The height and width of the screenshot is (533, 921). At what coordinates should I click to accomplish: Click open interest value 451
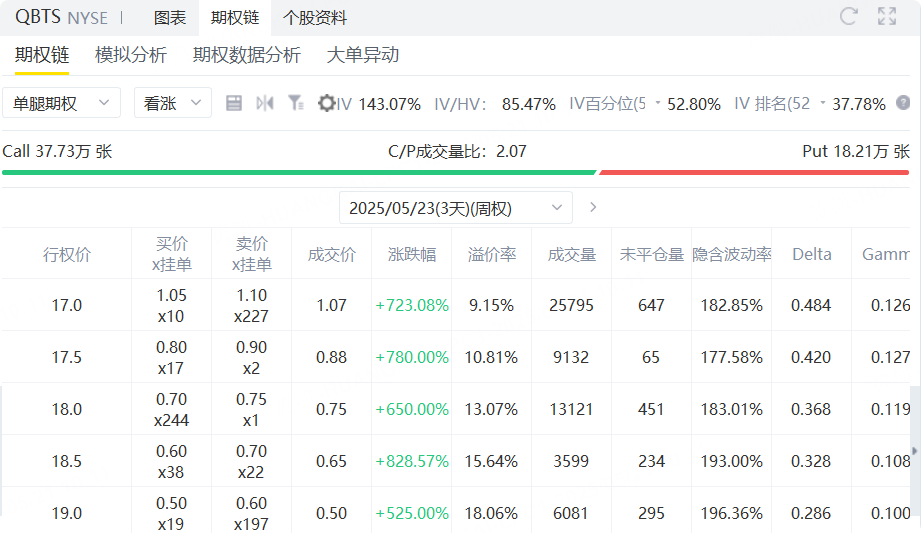[651, 409]
